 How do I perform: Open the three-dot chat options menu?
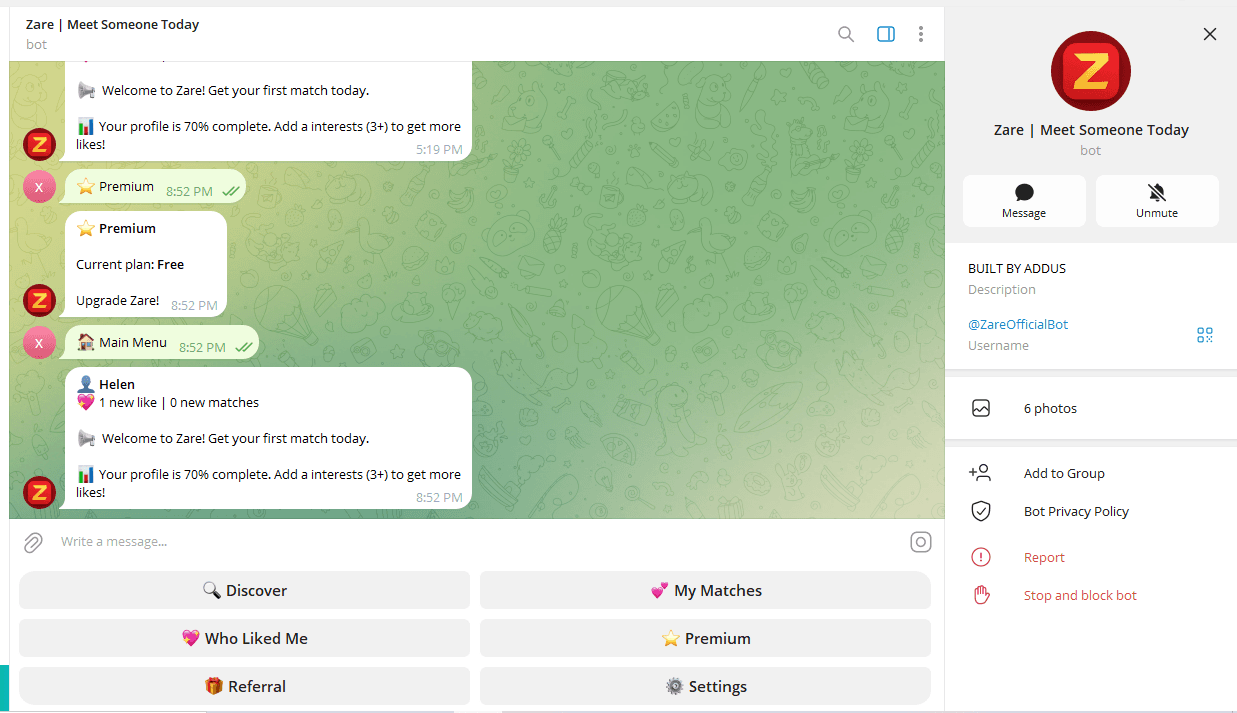(921, 34)
